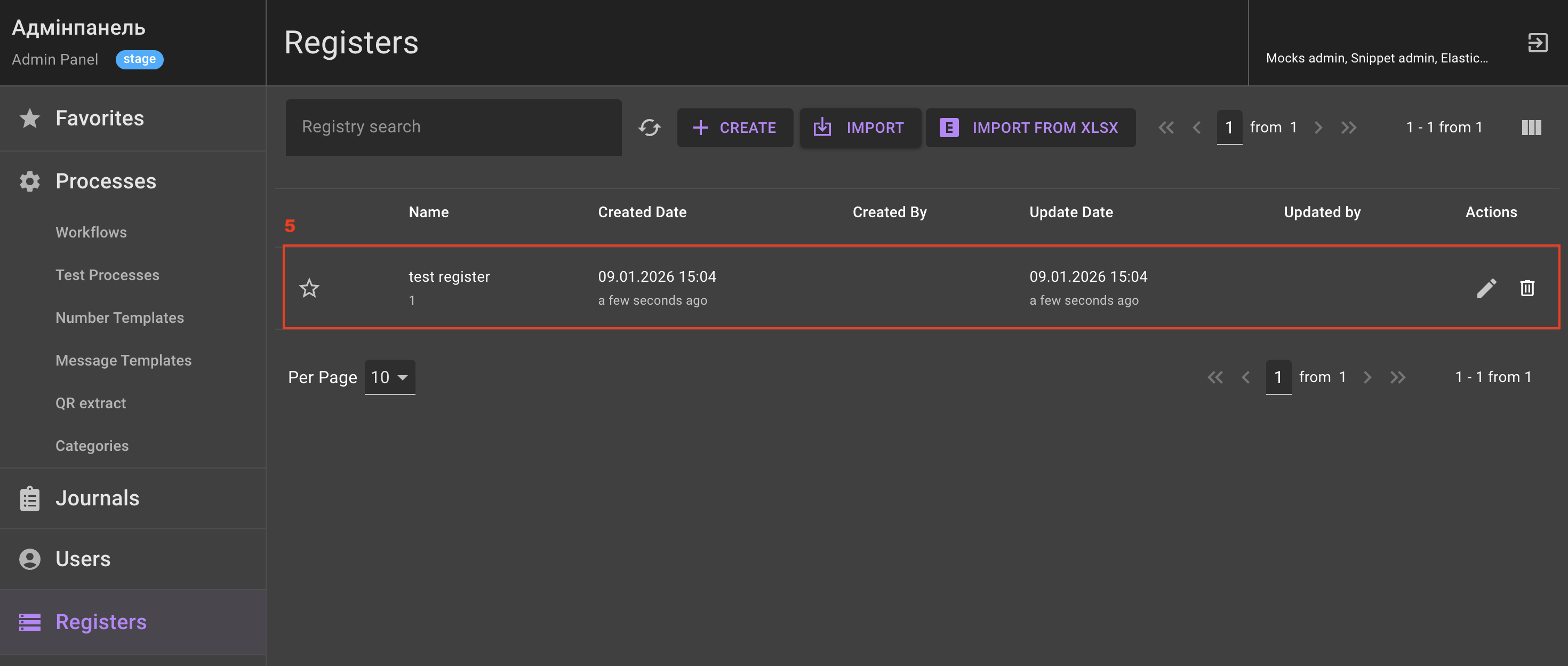Go to first page in bottom pagination
The width and height of the screenshot is (1568, 666).
pyautogui.click(x=1215, y=377)
